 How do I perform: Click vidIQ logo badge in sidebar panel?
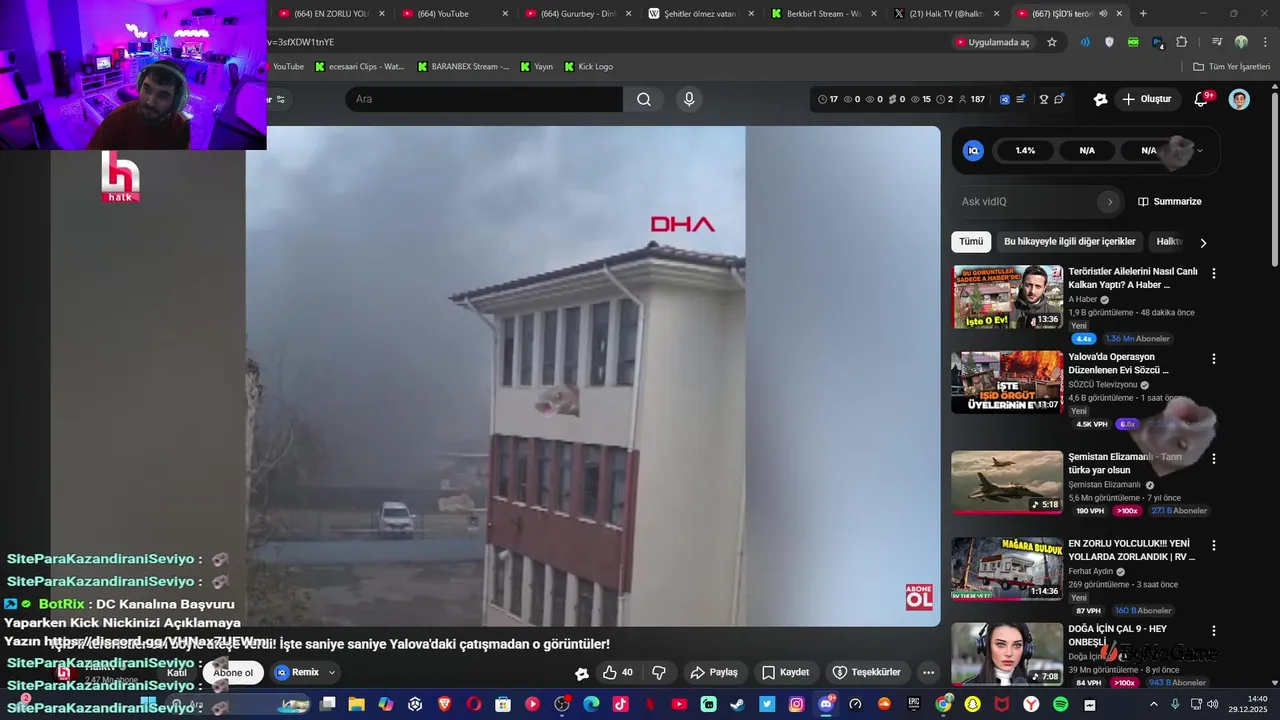coord(973,150)
